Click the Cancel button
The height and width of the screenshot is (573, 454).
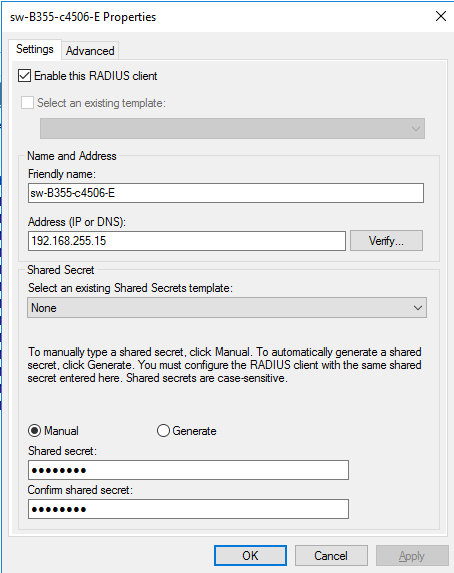(x=331, y=556)
